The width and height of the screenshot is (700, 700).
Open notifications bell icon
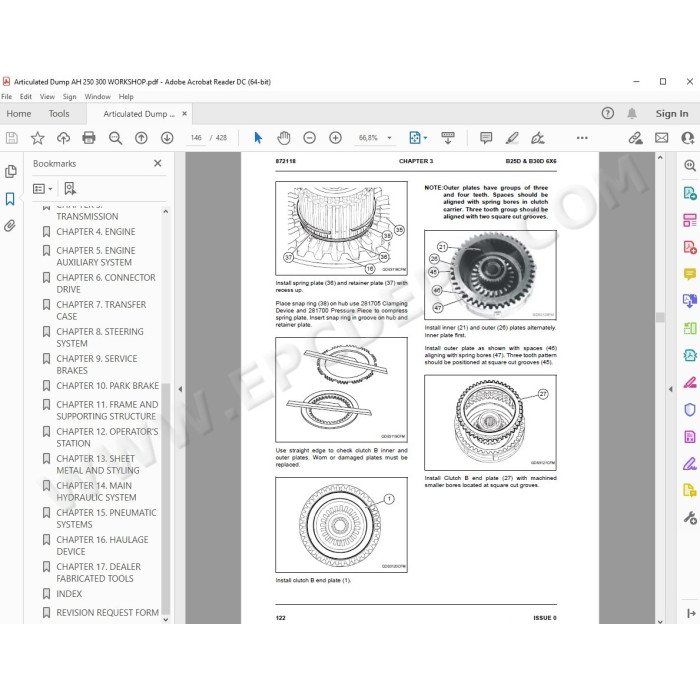pos(632,113)
